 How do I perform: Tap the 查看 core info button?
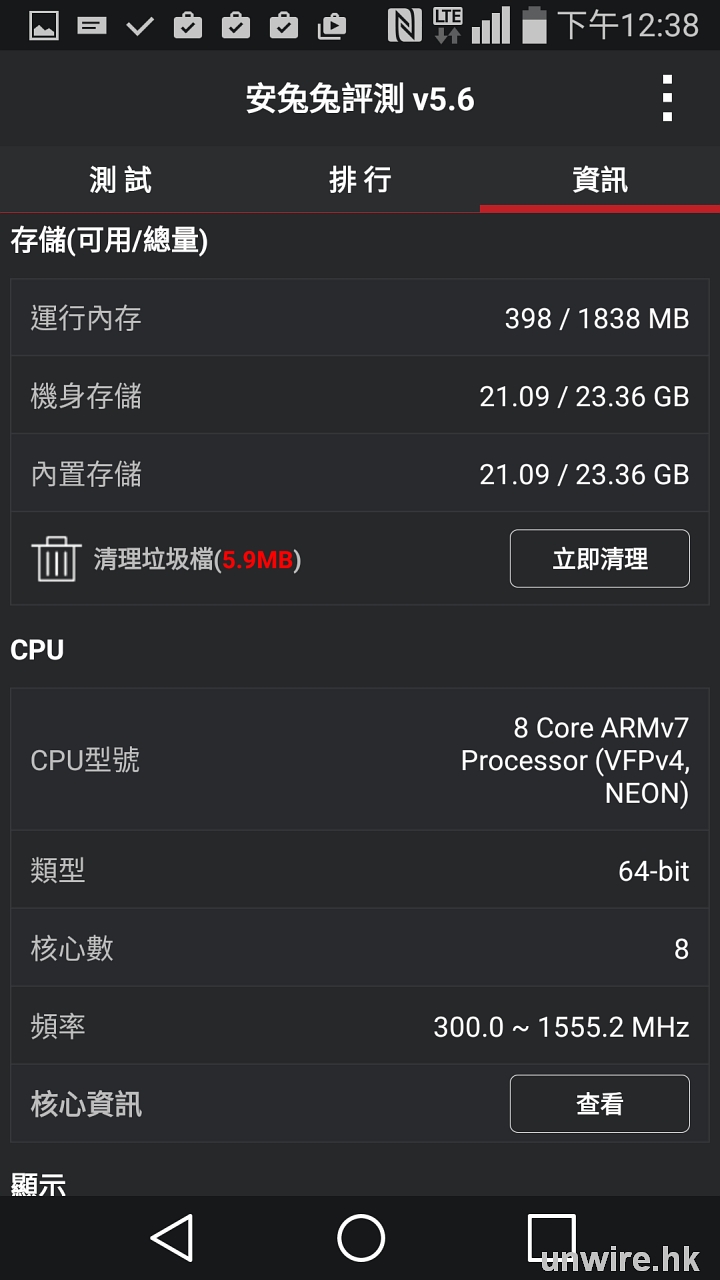coord(599,1103)
